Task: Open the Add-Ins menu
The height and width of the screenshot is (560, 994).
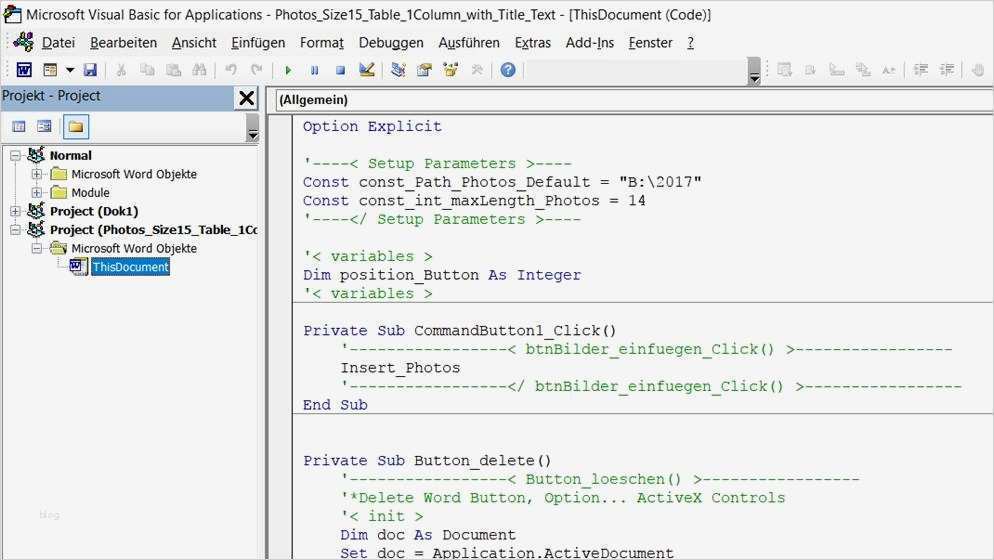Action: point(590,42)
